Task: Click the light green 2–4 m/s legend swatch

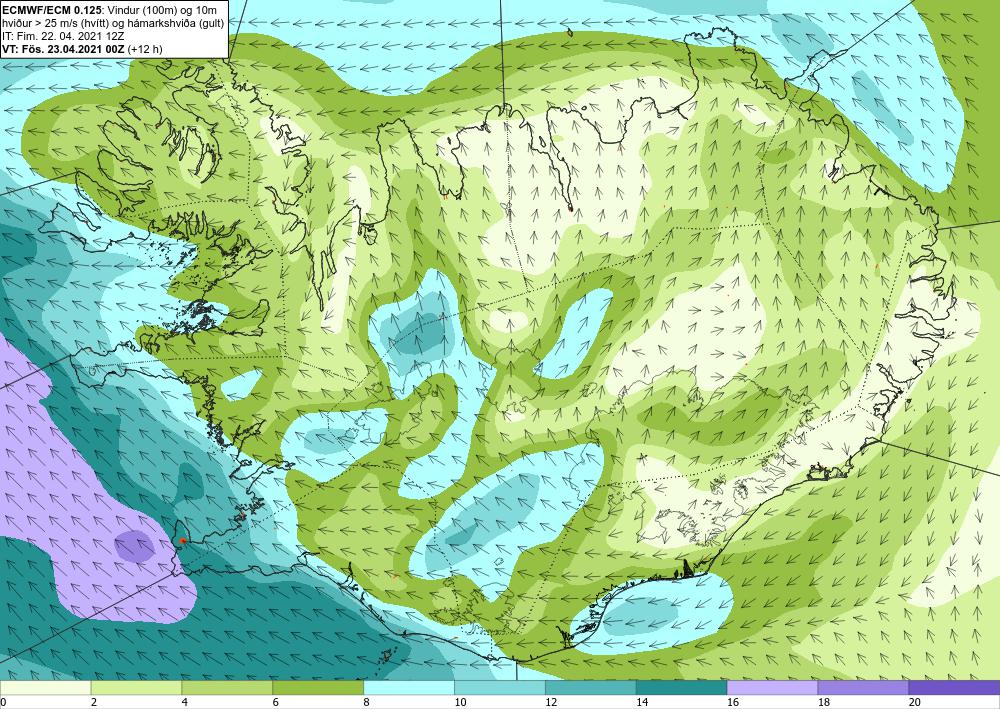Action: click(x=136, y=687)
